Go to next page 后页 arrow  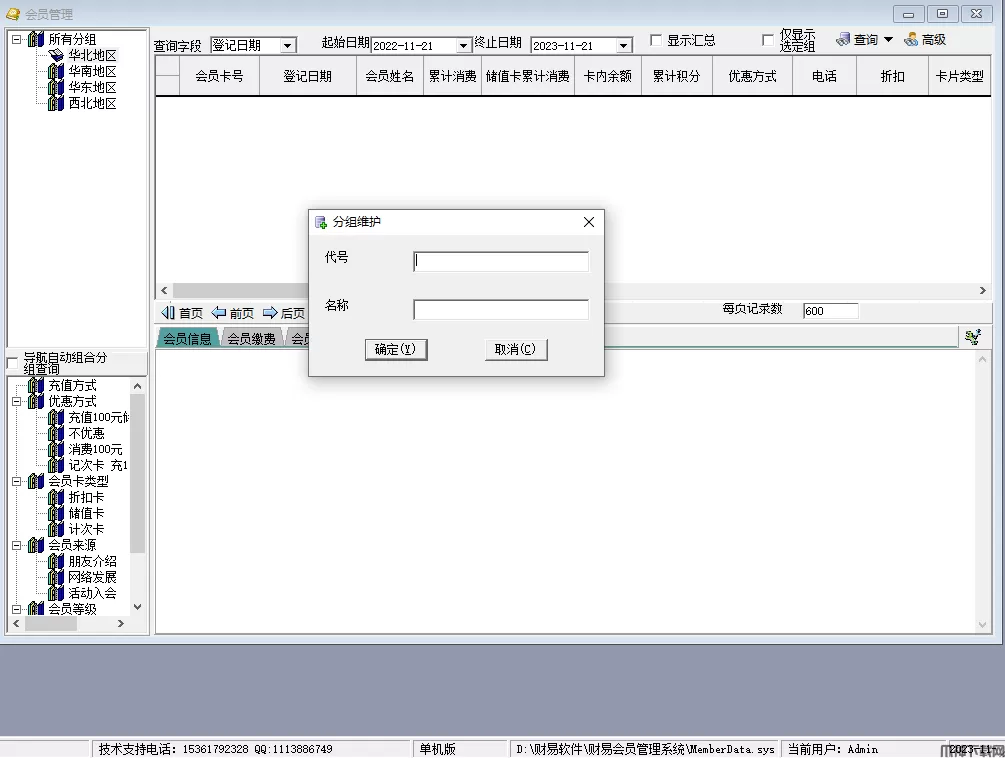[x=270, y=313]
